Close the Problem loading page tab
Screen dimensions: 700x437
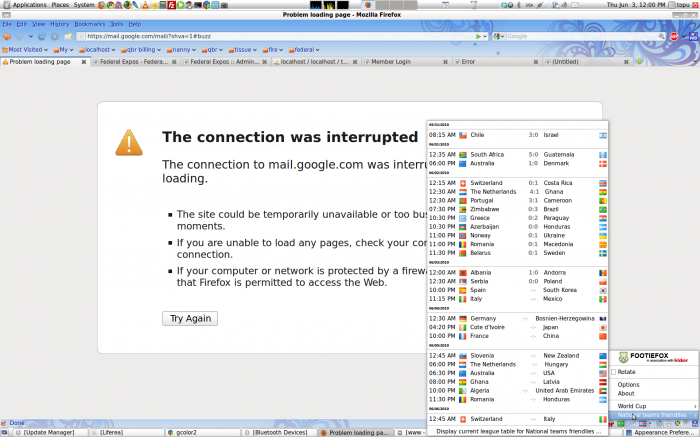click(x=83, y=62)
